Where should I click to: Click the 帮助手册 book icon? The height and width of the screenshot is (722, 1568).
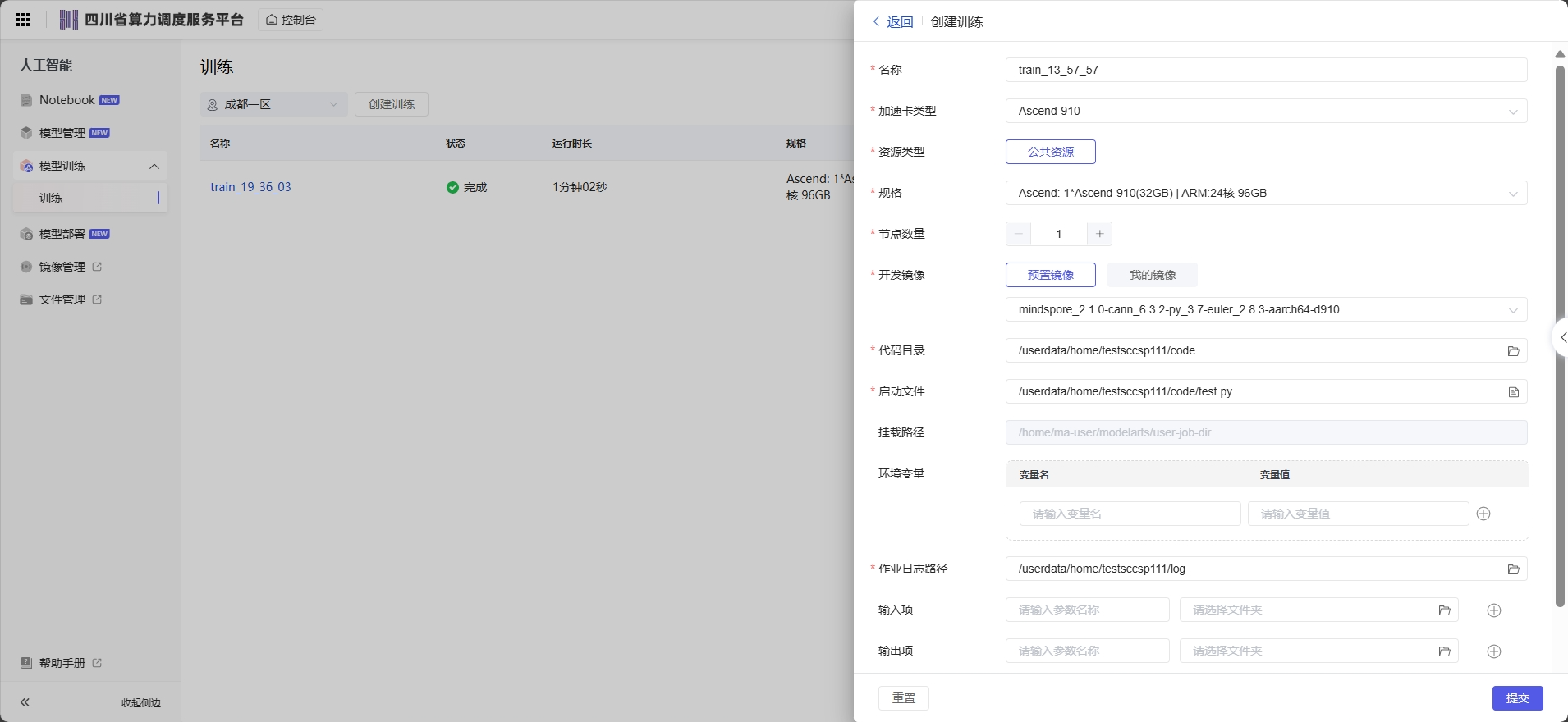[26, 663]
